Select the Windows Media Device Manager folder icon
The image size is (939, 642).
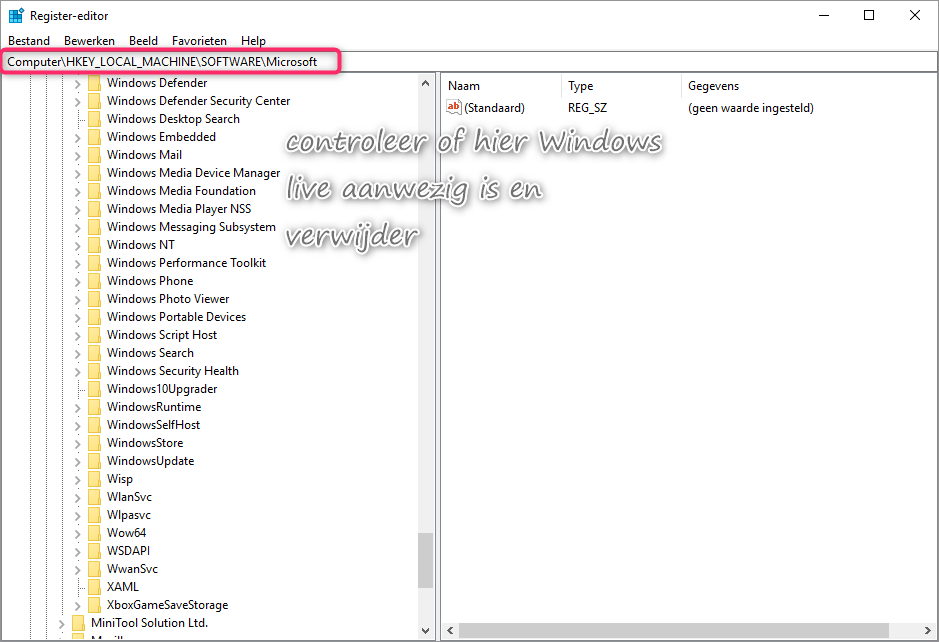point(94,172)
